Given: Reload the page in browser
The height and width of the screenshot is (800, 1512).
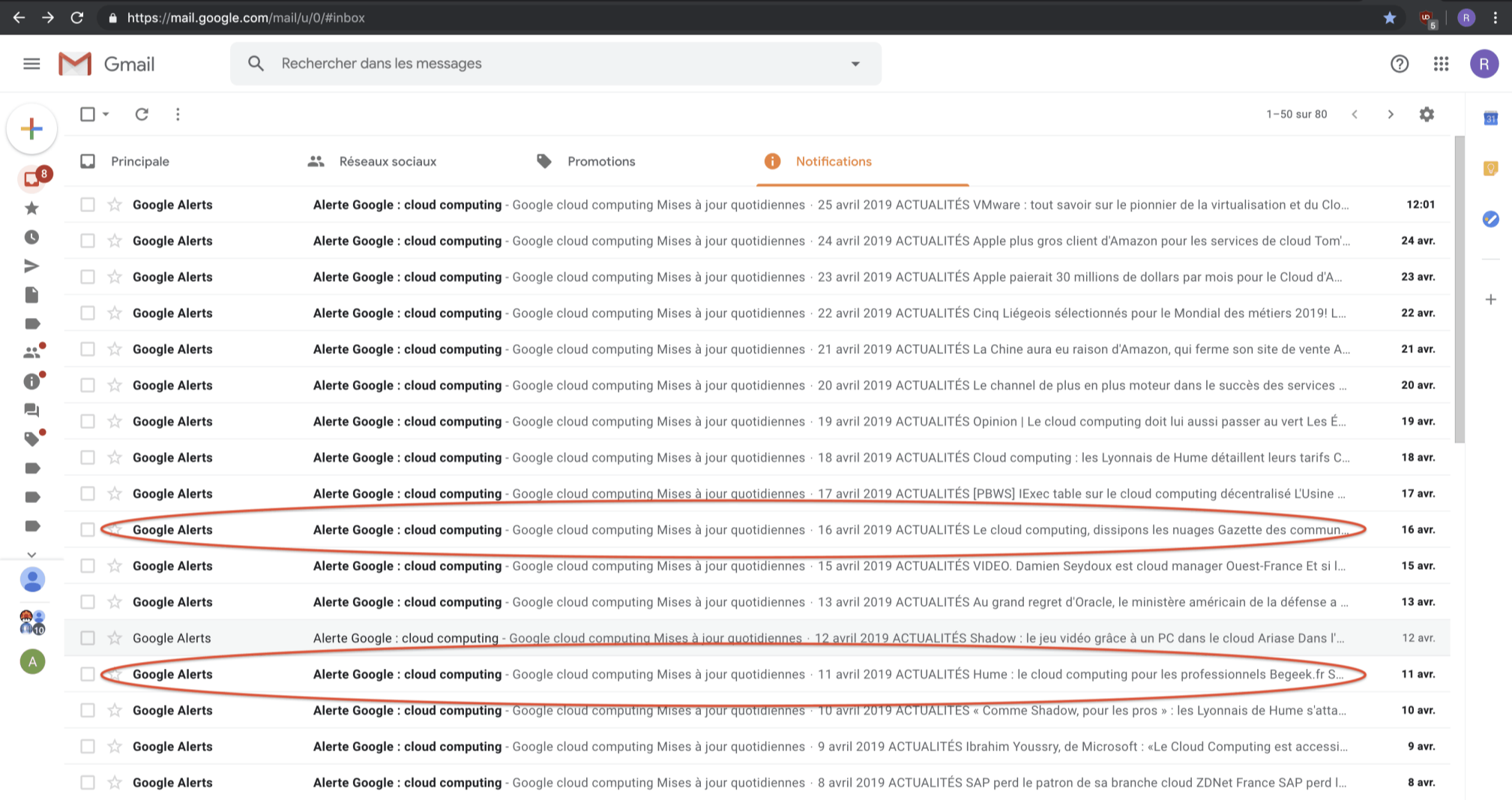Looking at the screenshot, I should (x=76, y=17).
